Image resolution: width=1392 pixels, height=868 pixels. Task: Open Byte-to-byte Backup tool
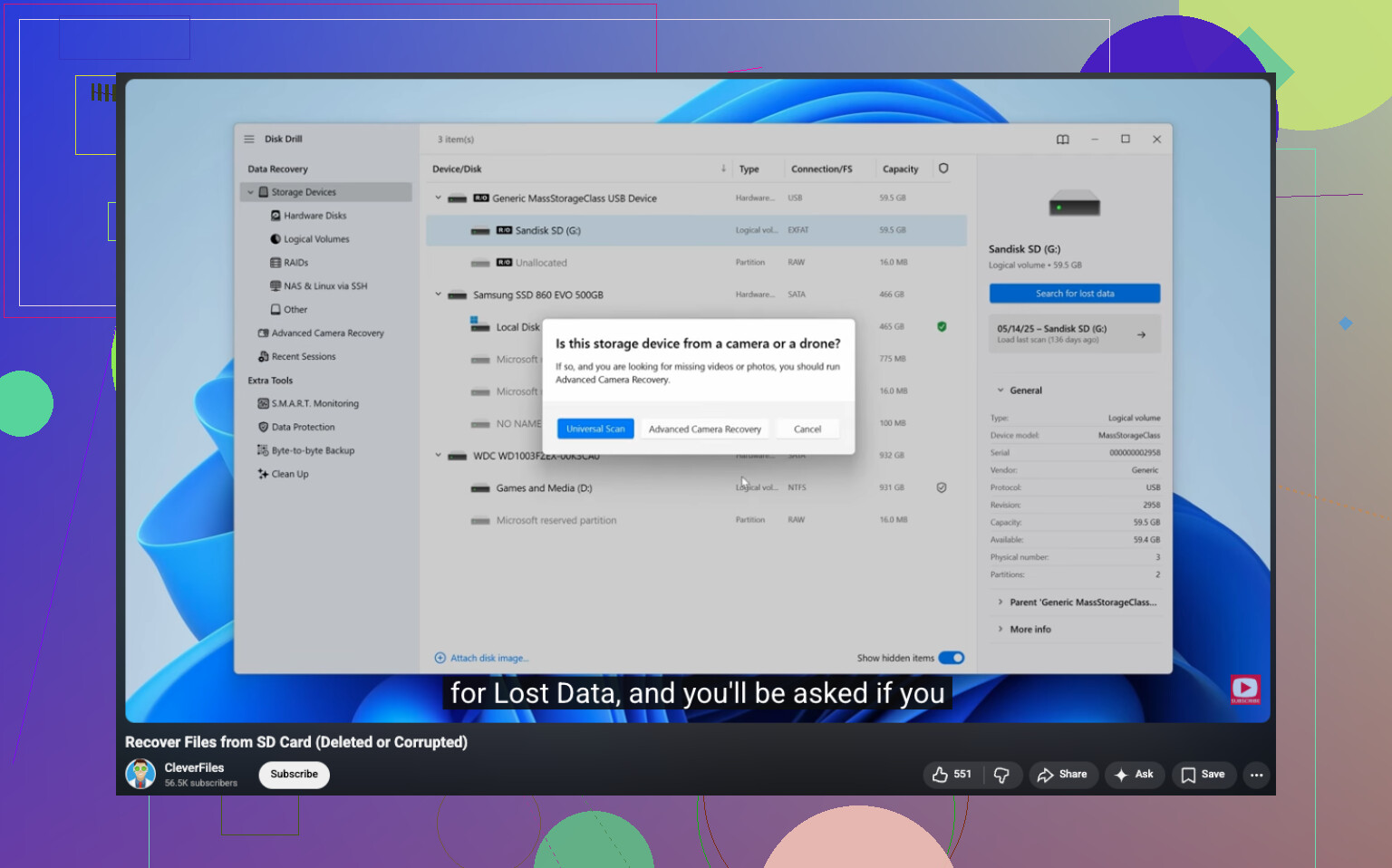click(x=306, y=451)
